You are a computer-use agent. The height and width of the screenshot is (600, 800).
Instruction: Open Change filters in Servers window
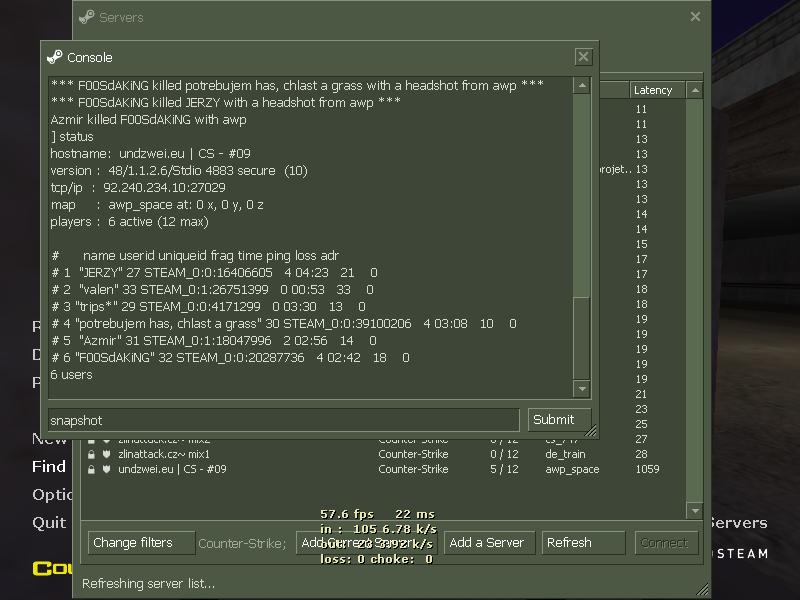pyautogui.click(x=141, y=543)
